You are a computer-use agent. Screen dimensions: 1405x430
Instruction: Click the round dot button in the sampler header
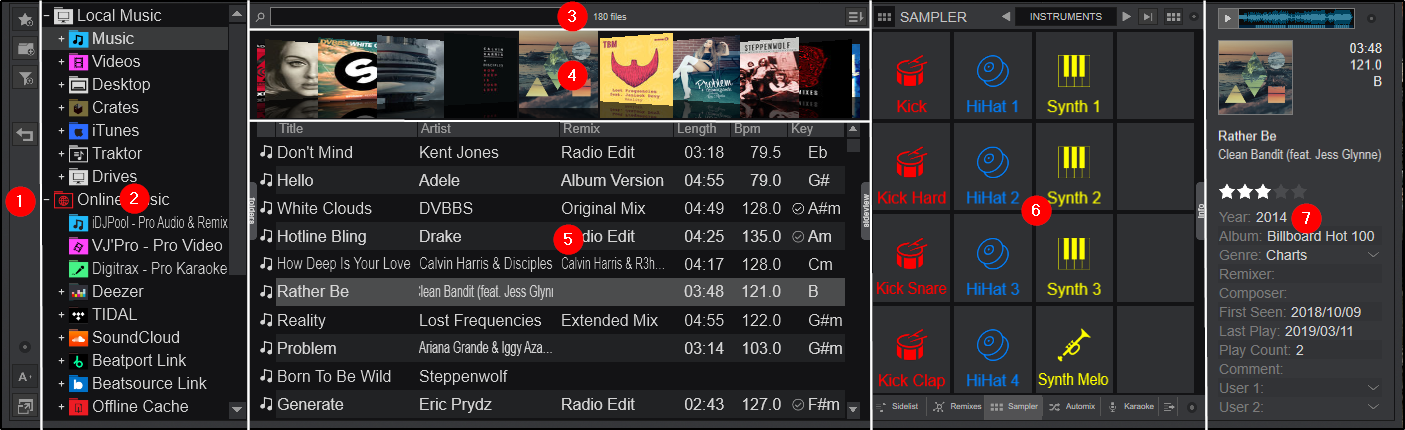1195,17
